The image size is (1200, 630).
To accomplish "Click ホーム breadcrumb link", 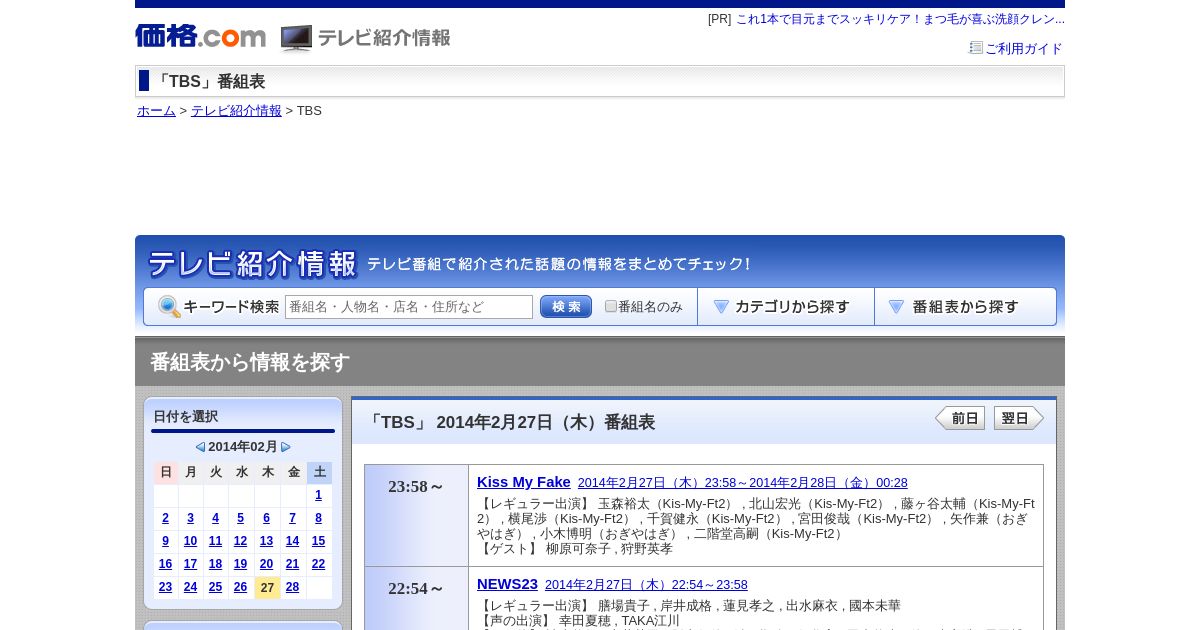I will coord(156,111).
